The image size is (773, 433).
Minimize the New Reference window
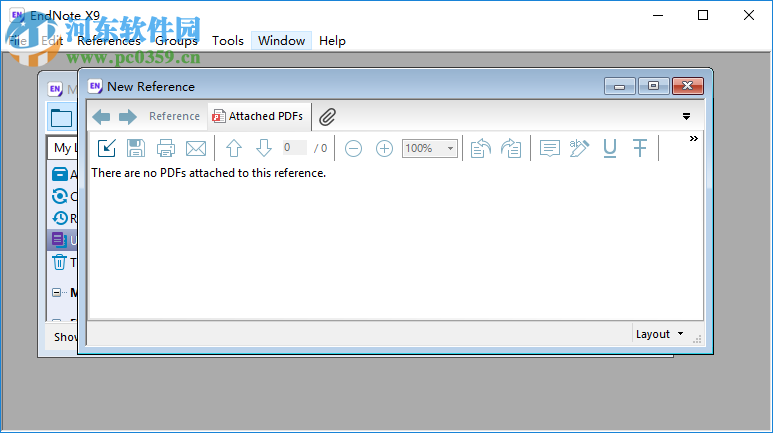(x=620, y=86)
